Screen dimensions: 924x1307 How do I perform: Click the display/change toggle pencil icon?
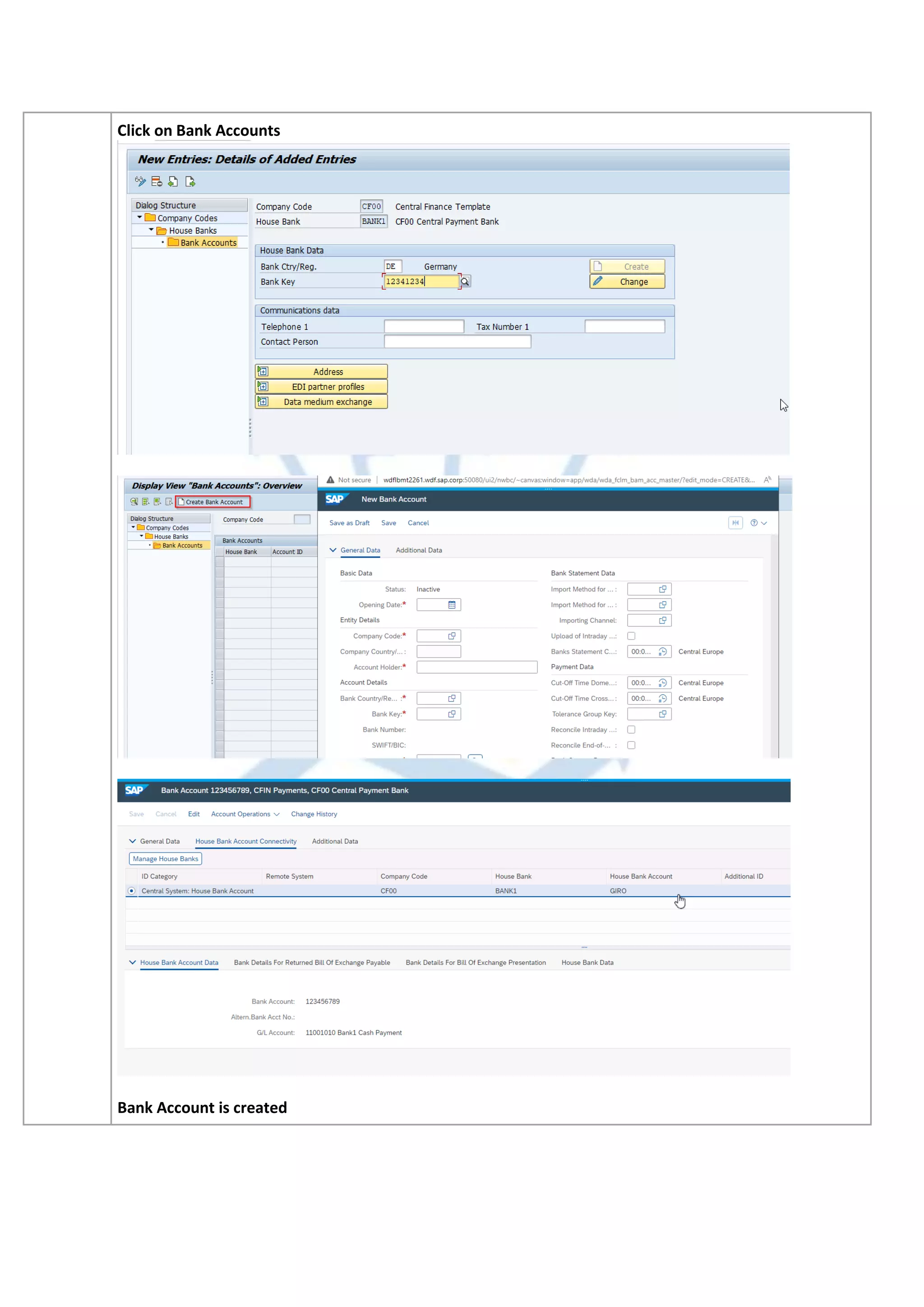(140, 181)
